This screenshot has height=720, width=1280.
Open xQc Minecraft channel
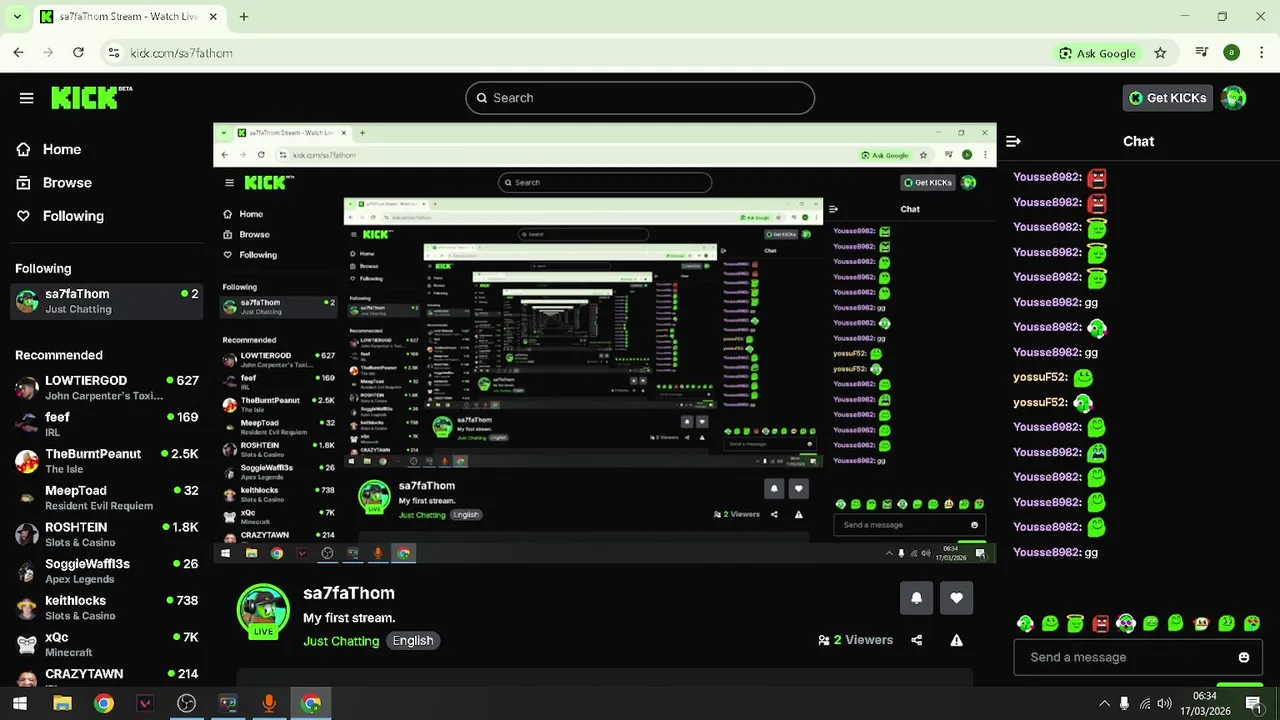(107, 644)
